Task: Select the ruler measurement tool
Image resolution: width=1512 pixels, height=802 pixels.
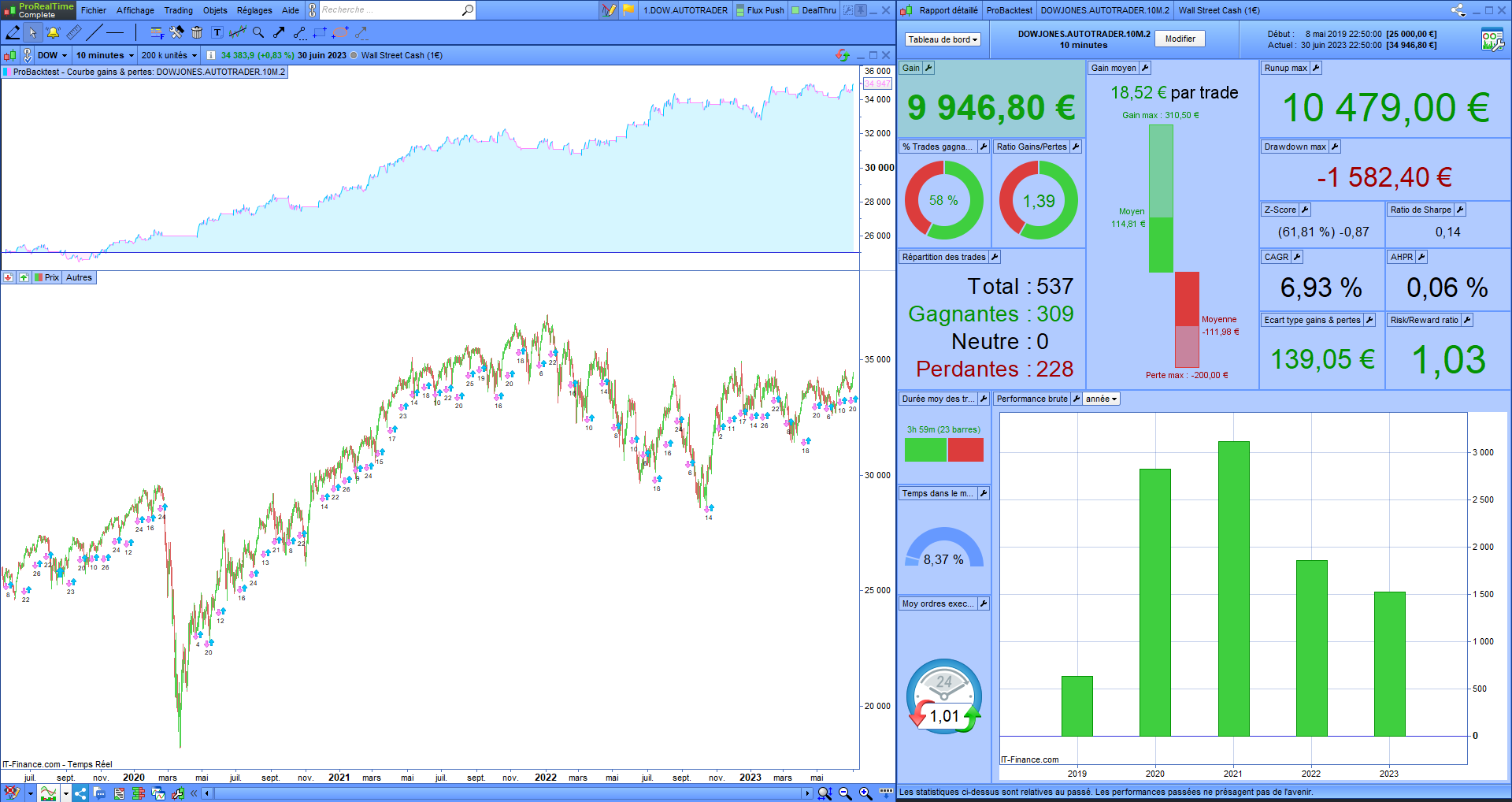Action: click(x=73, y=32)
